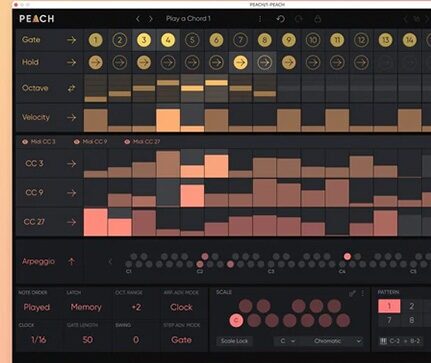This screenshot has height=363, width=431.
Task: Open Clock 1/16 rate selector
Action: pos(38,340)
